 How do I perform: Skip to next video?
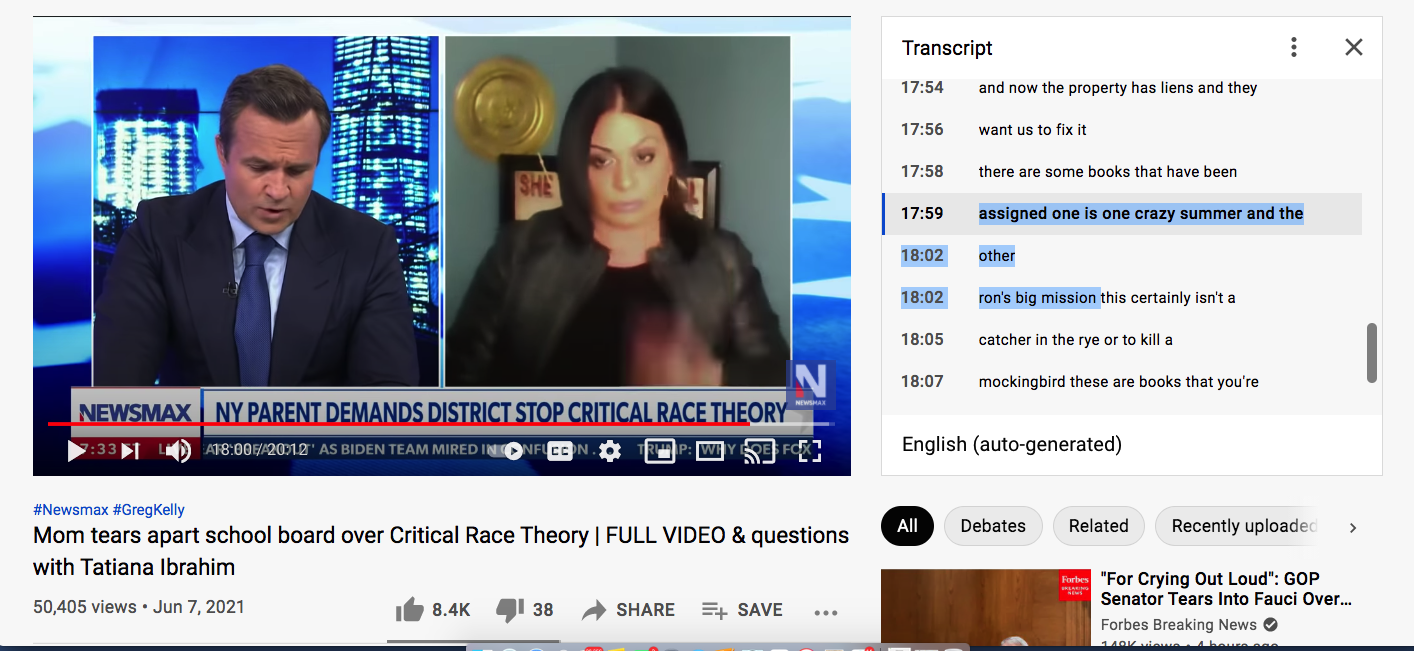click(130, 451)
